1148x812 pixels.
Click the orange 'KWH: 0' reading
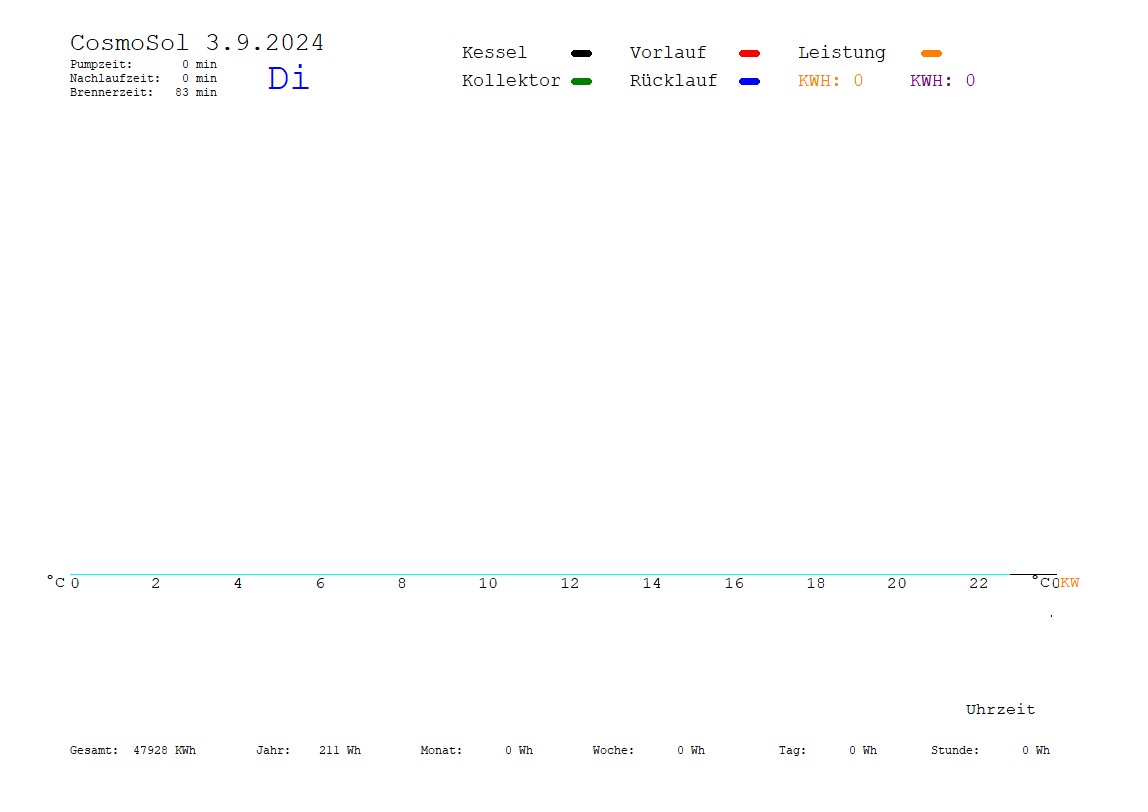coord(830,81)
